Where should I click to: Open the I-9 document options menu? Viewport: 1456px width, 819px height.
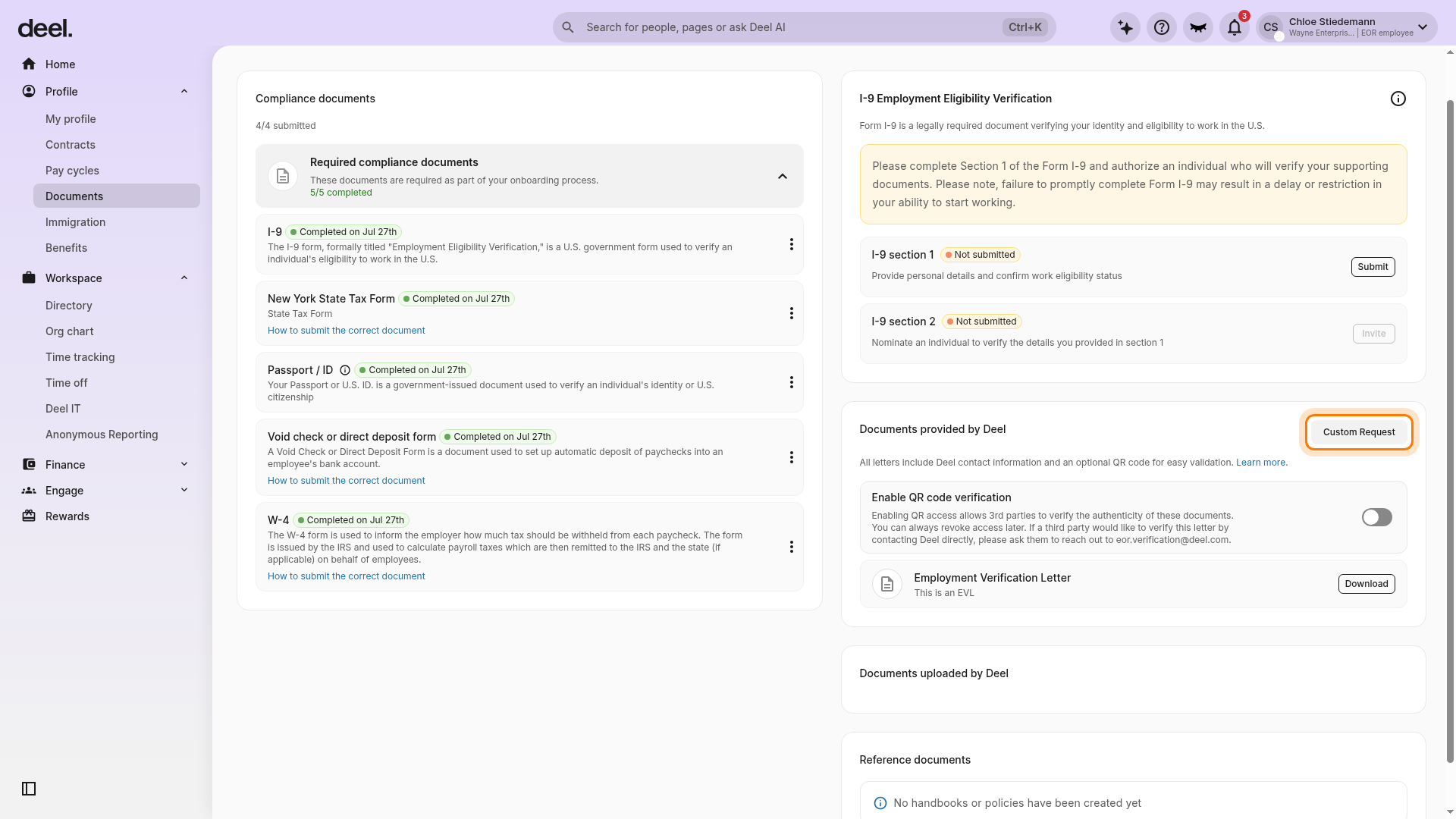[791, 244]
